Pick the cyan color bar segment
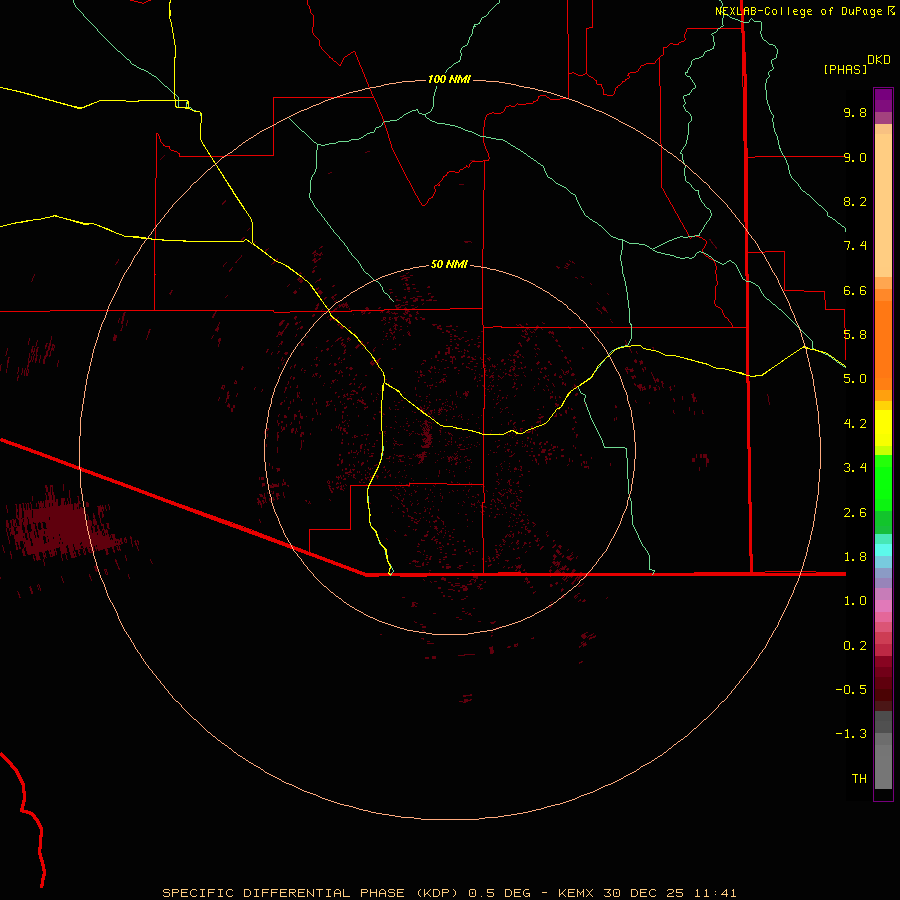 883,550
